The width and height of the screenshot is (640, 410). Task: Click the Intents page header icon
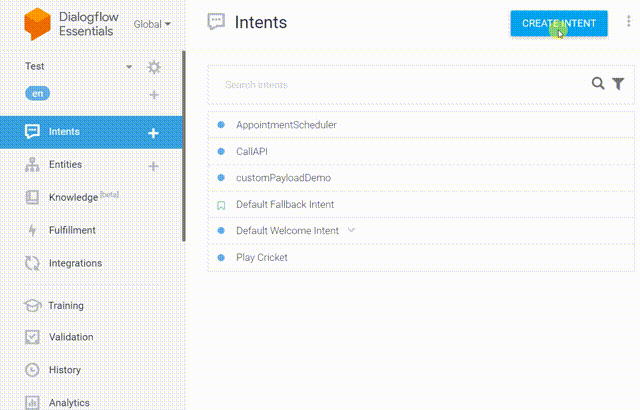click(x=216, y=21)
